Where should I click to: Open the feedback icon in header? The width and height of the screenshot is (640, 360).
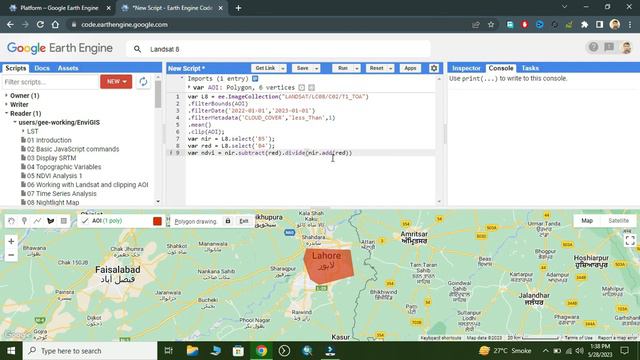pos(609,47)
